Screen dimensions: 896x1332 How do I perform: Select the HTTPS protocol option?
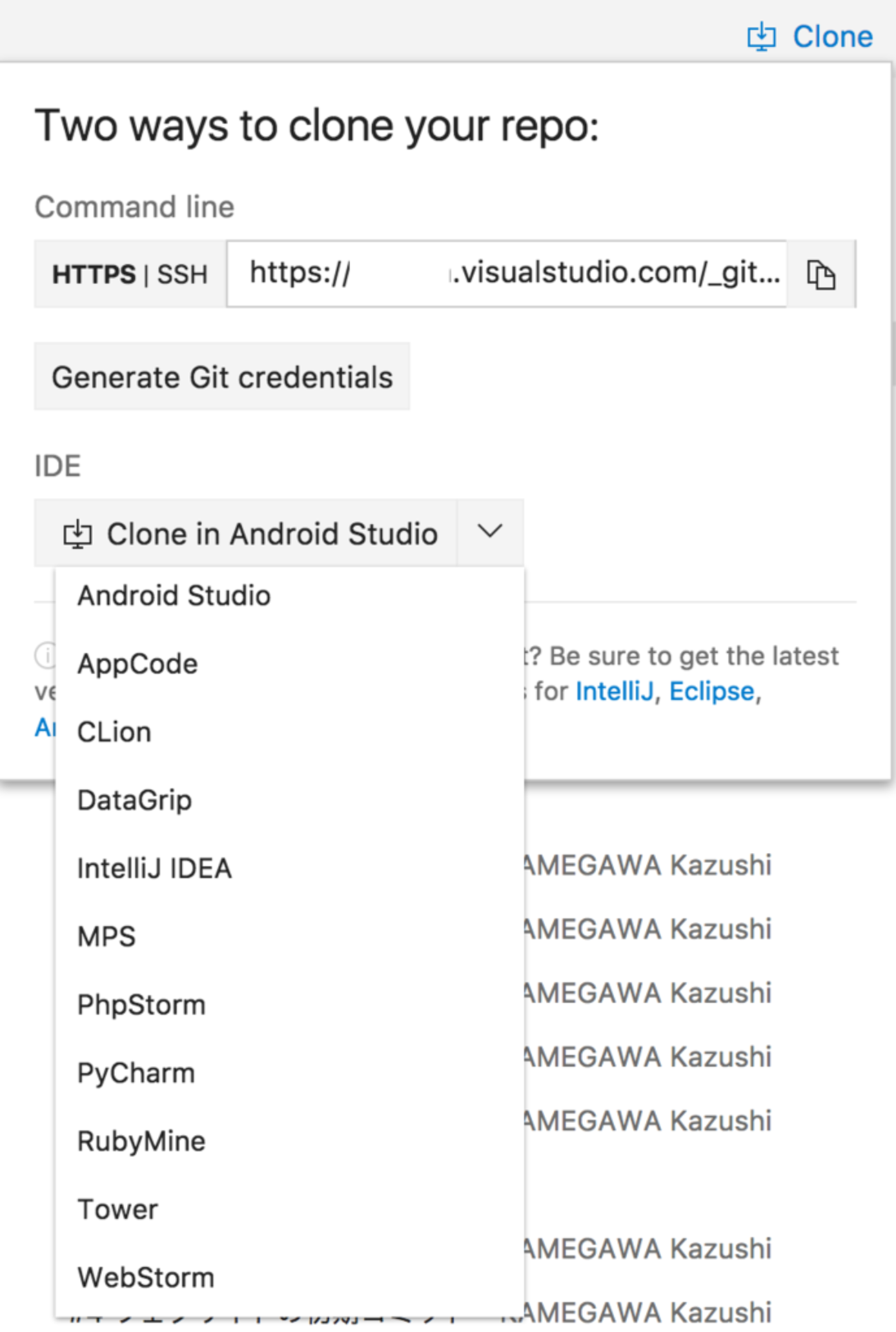point(94,274)
